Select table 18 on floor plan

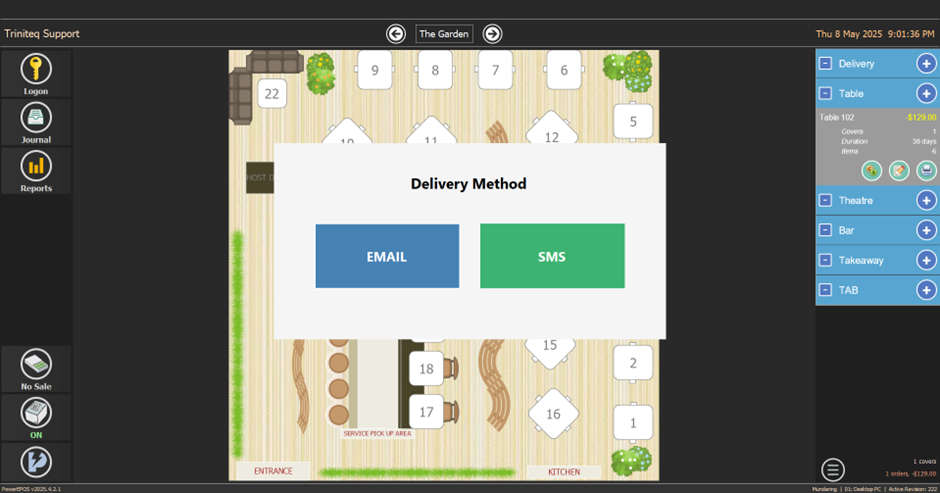click(426, 369)
